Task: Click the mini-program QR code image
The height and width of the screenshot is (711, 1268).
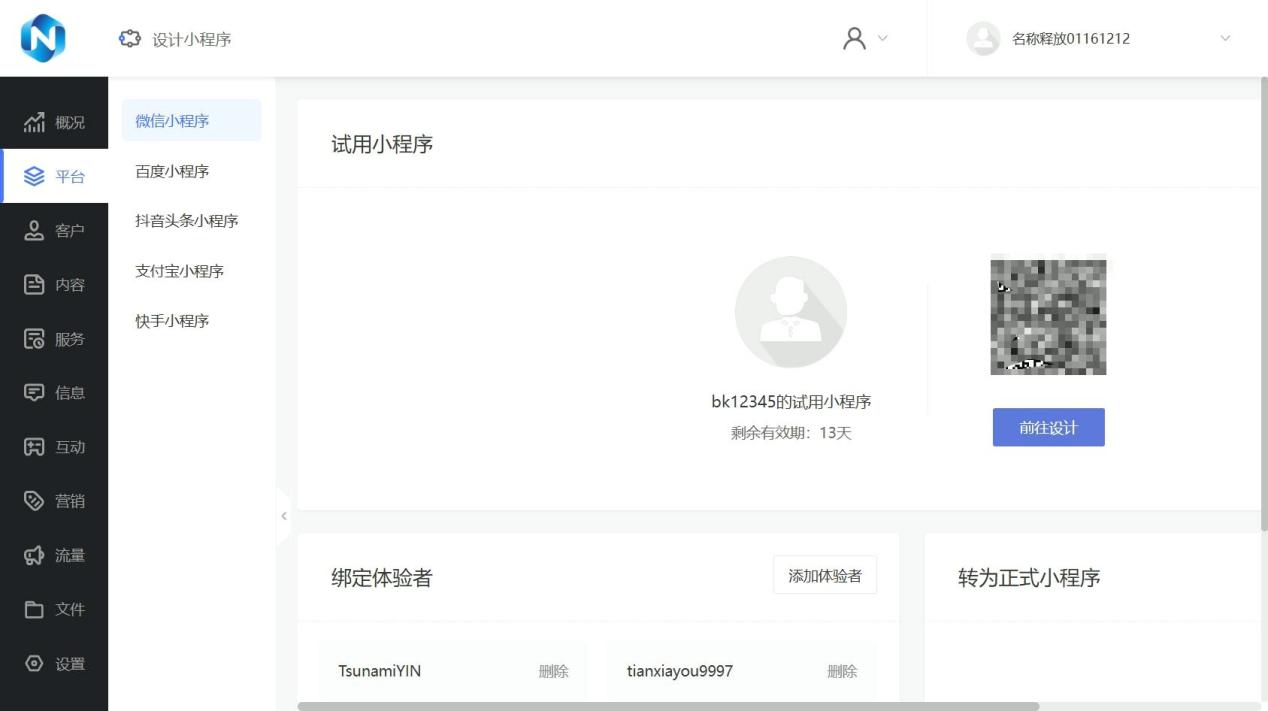Action: pyautogui.click(x=1048, y=316)
